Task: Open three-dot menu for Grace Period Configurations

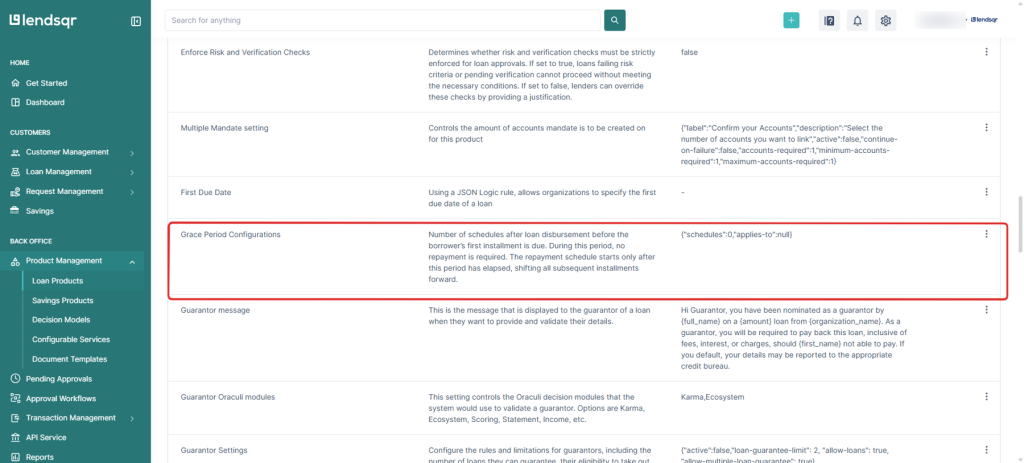Action: click(986, 234)
